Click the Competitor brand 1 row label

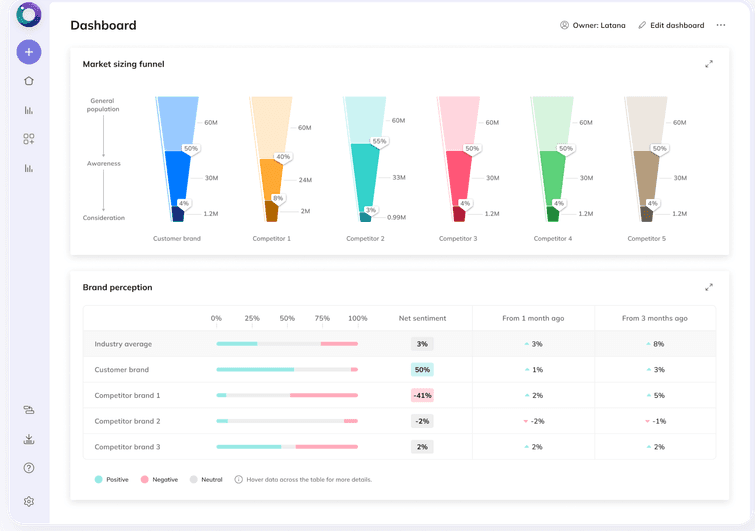click(x=127, y=395)
